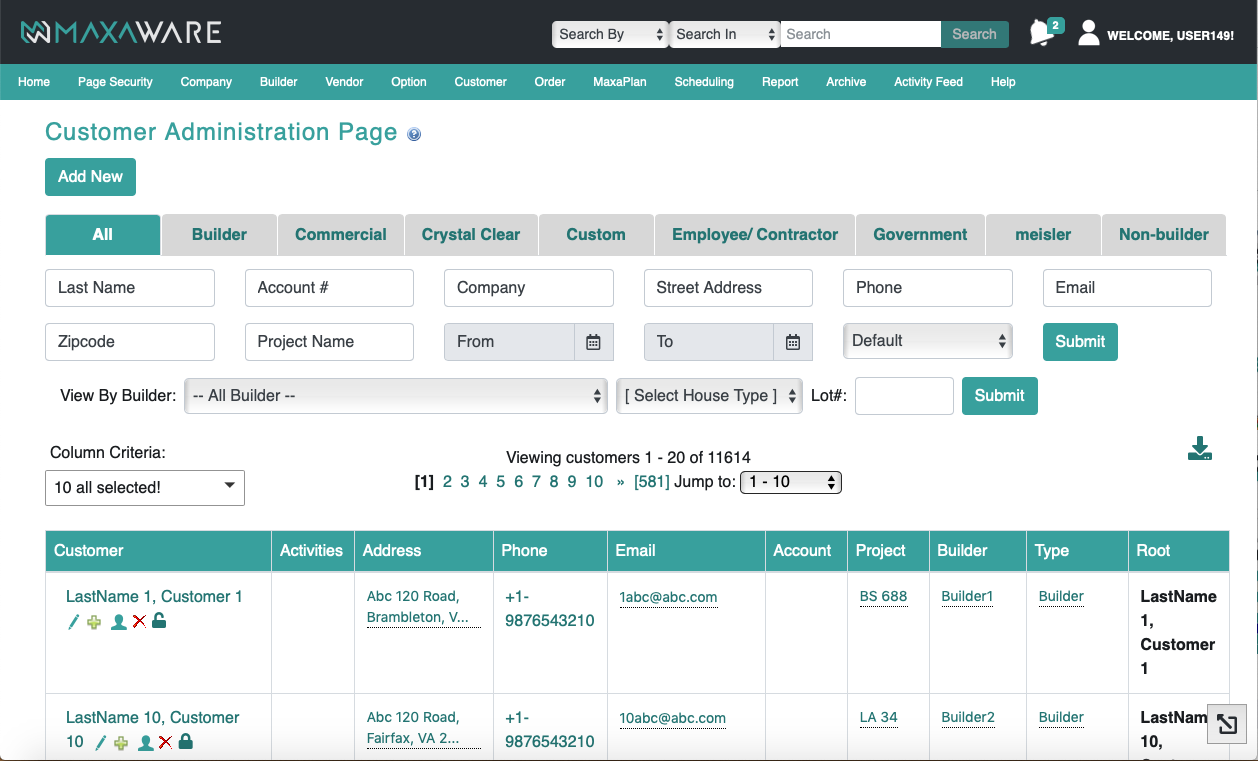Click the open padlock icon for LastName 1

[159, 621]
